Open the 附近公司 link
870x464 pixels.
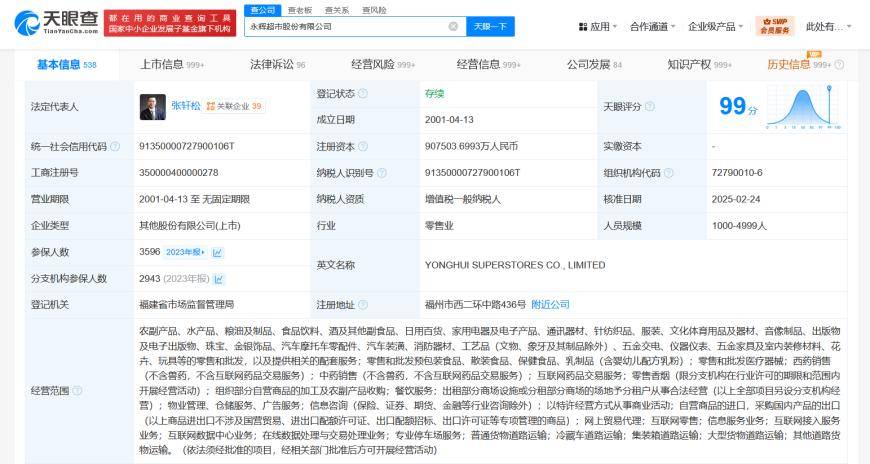[x=550, y=304]
